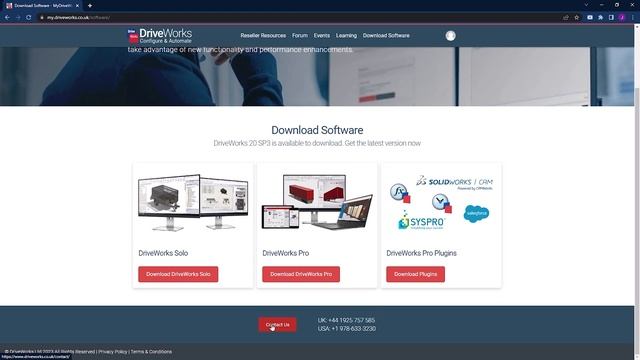Go back with the browser back arrow

7,18
